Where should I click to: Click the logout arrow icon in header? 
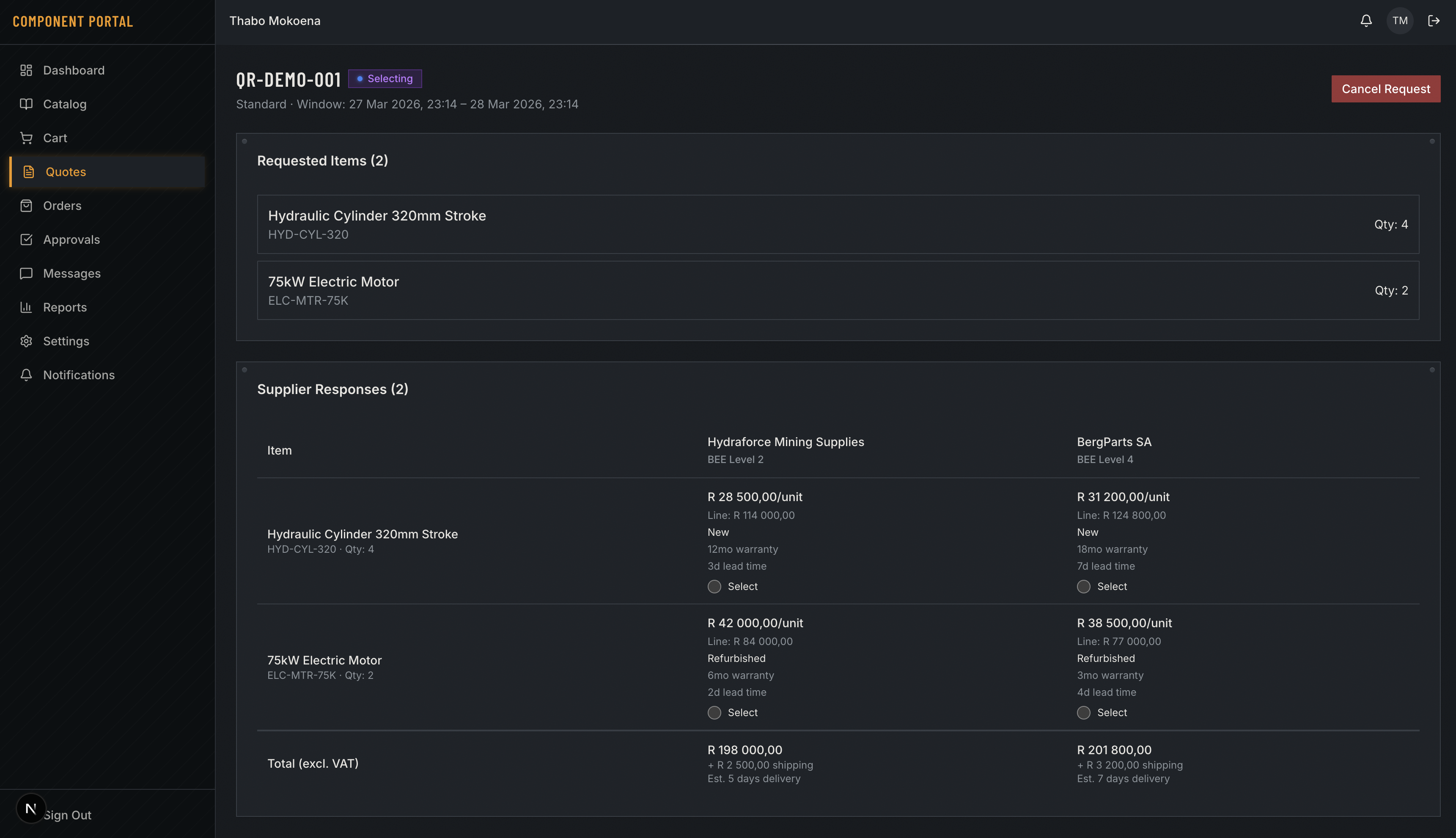(1434, 21)
